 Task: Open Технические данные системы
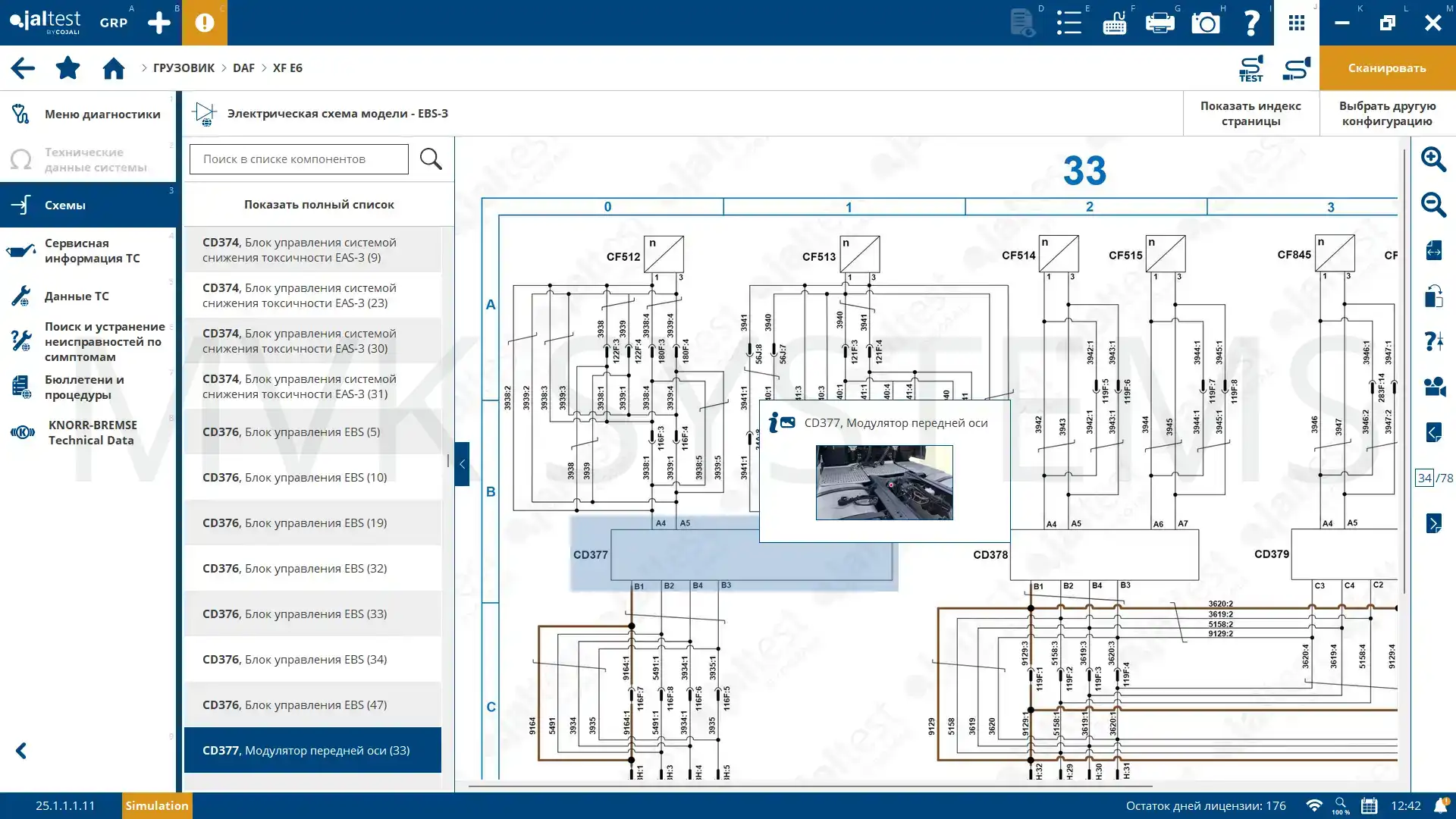pos(88,159)
